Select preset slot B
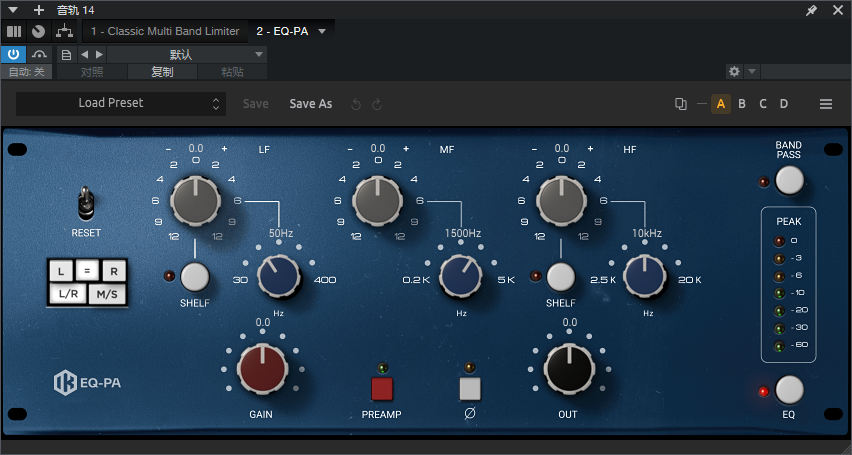Screen dimensions: 852x455 742,104
